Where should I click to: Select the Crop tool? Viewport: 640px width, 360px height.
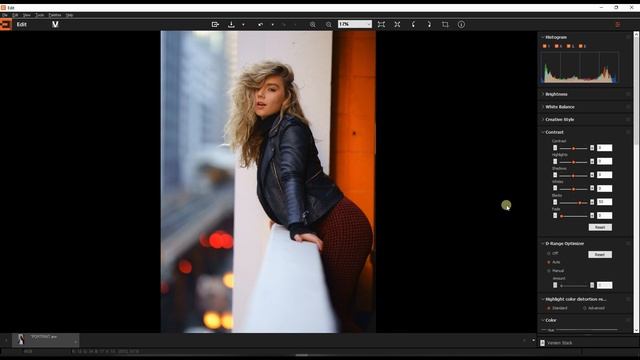[445, 24]
